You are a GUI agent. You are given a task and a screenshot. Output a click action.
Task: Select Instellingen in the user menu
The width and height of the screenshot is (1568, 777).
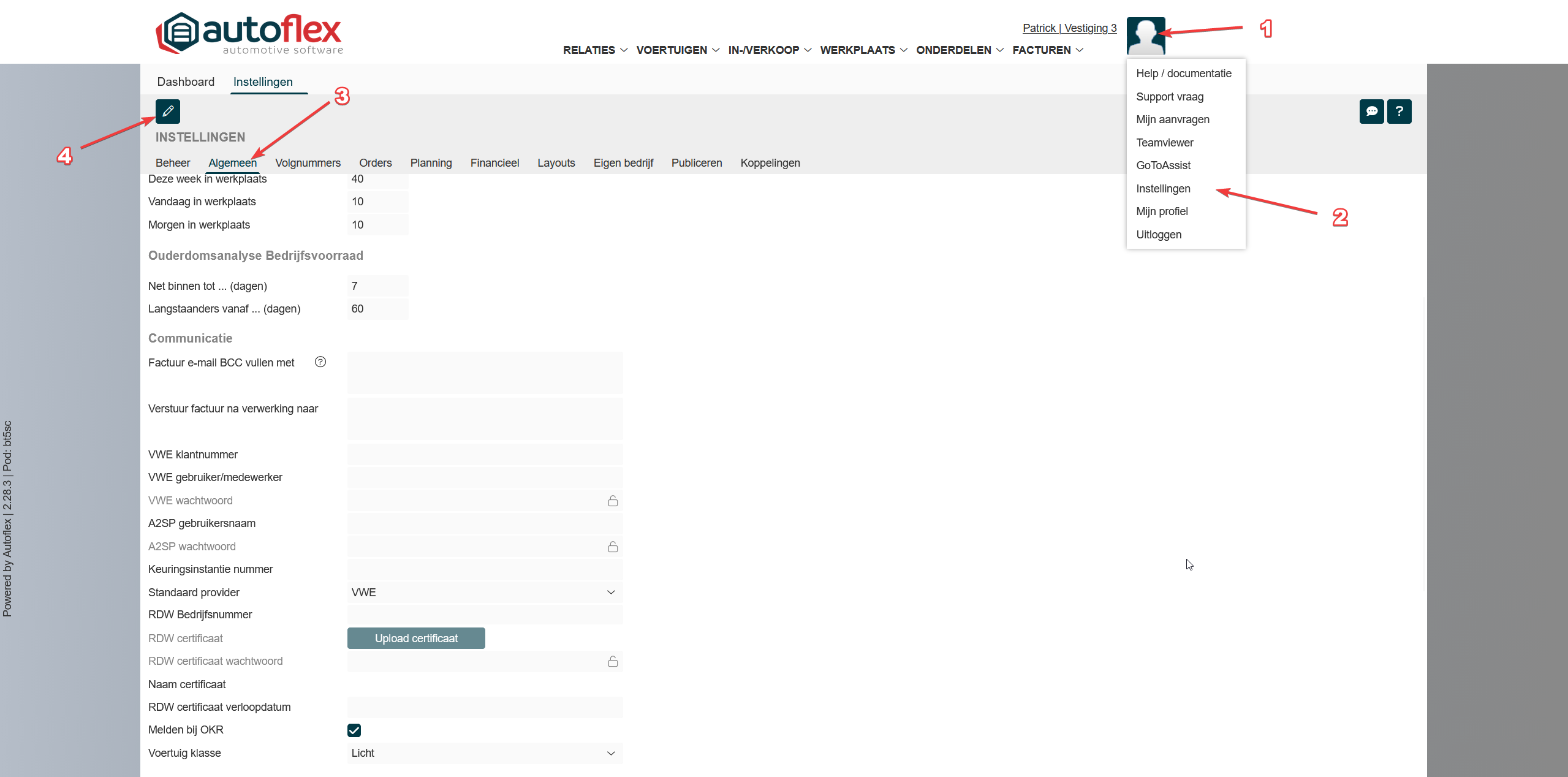1162,189
